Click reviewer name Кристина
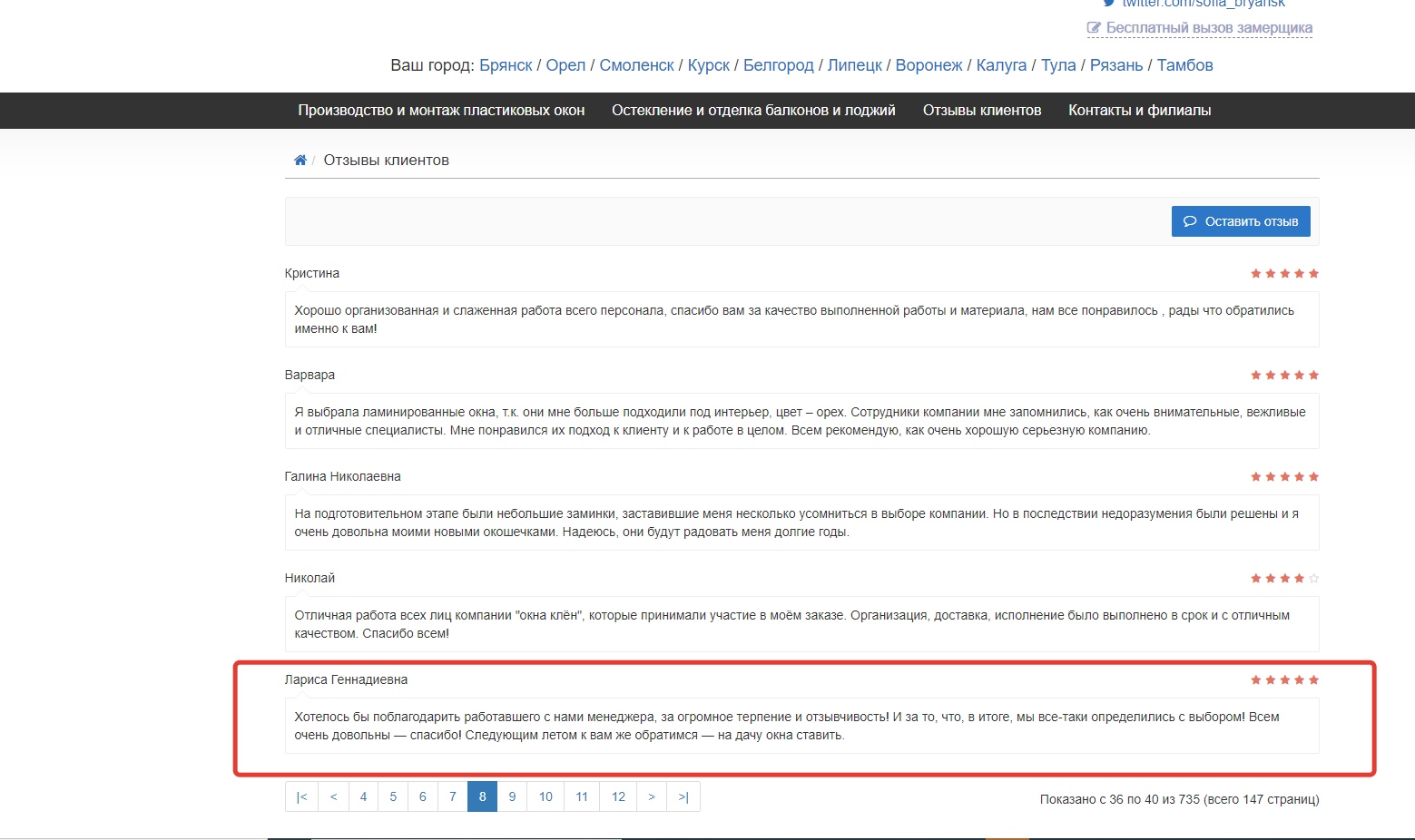This screenshot has width=1415, height=840. click(312, 273)
